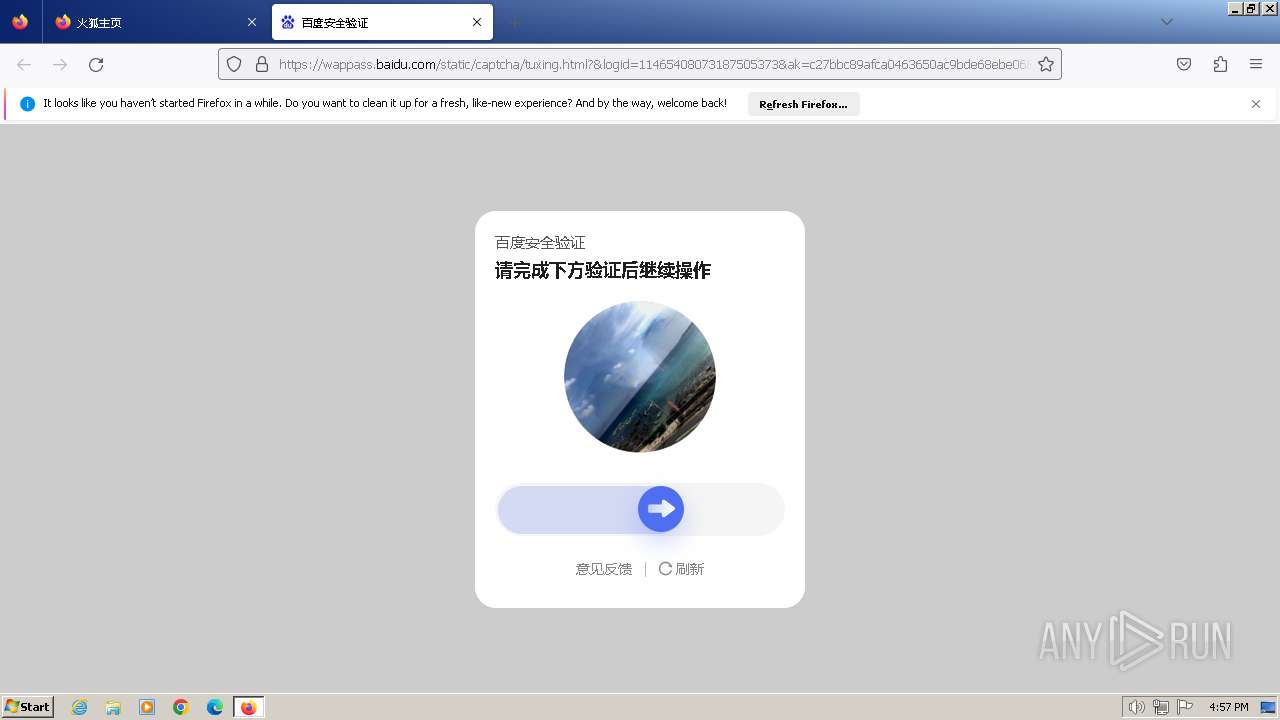Minimize the Firefox window

(x=1235, y=8)
